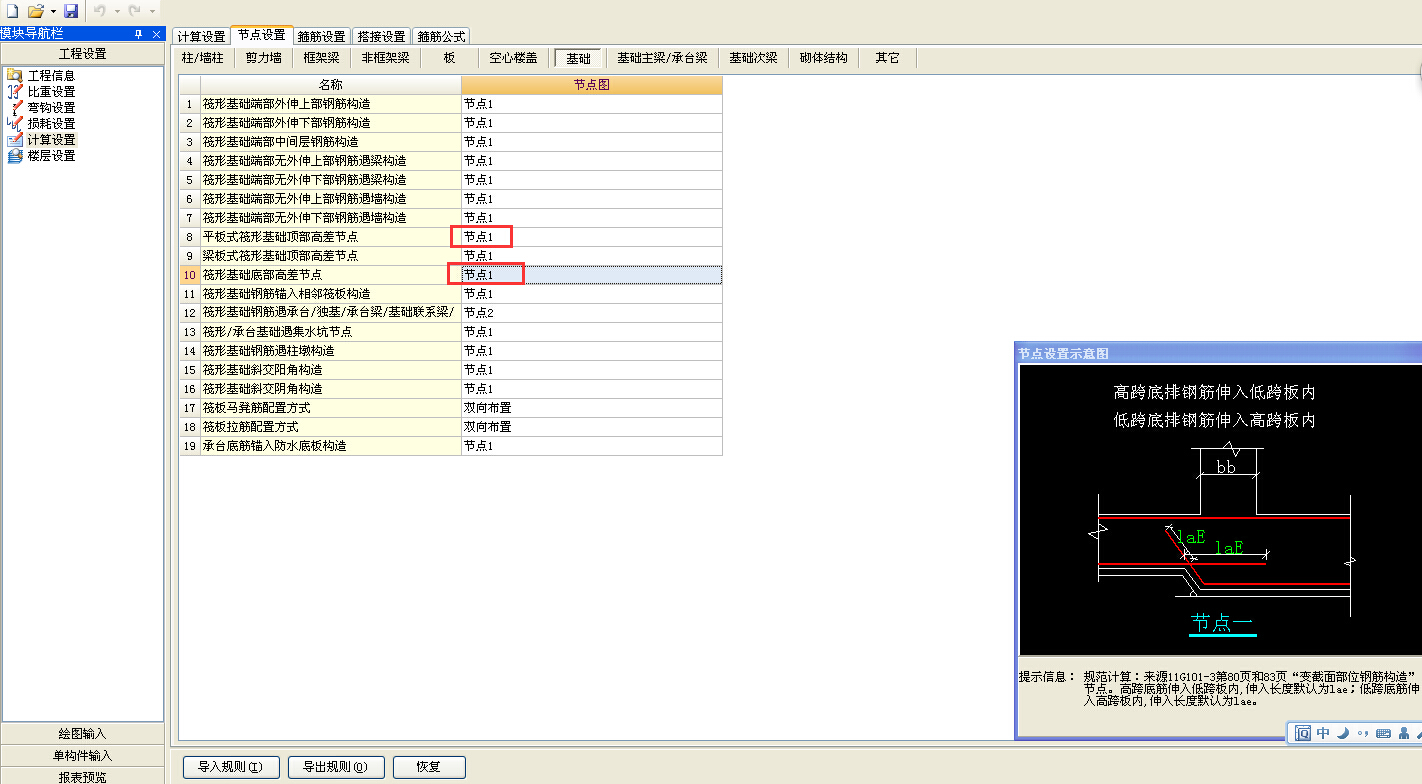
Task: Click the 节点设置示意图 diagram preview
Action: 1220,509
